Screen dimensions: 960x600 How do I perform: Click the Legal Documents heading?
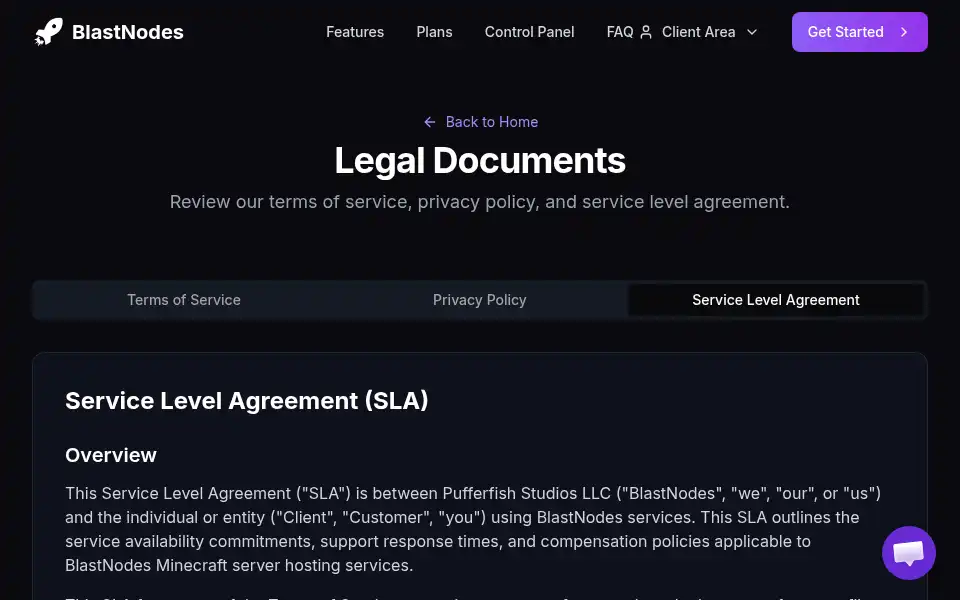(480, 160)
